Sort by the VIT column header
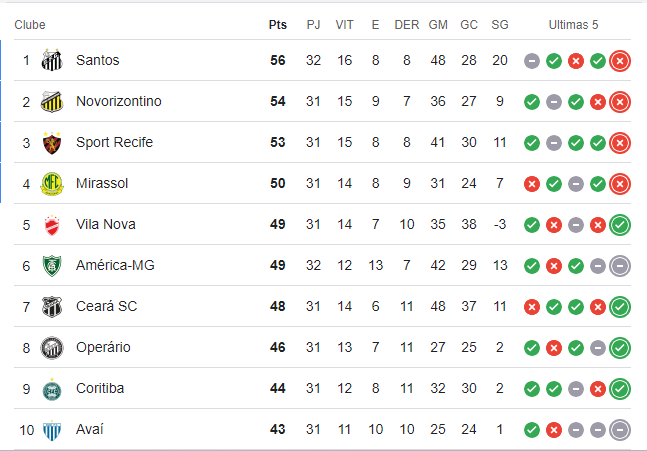 (344, 24)
